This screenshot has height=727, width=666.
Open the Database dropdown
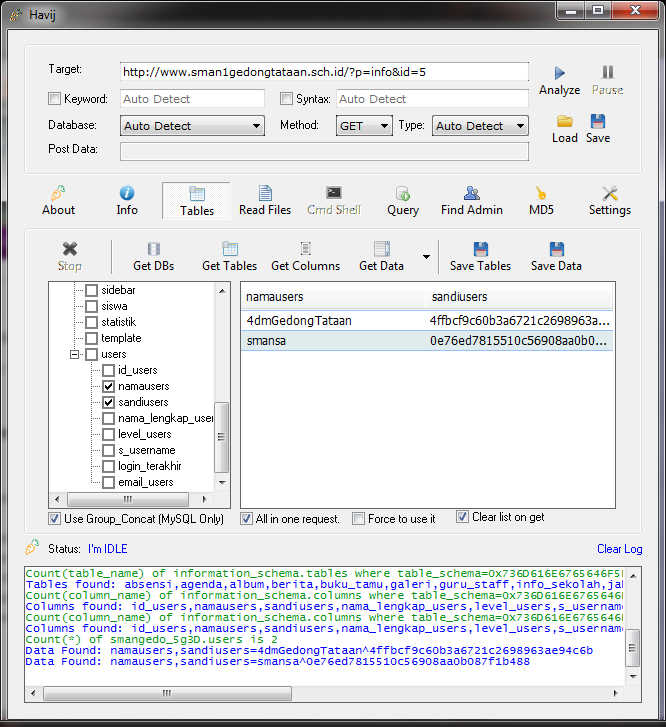(x=192, y=126)
